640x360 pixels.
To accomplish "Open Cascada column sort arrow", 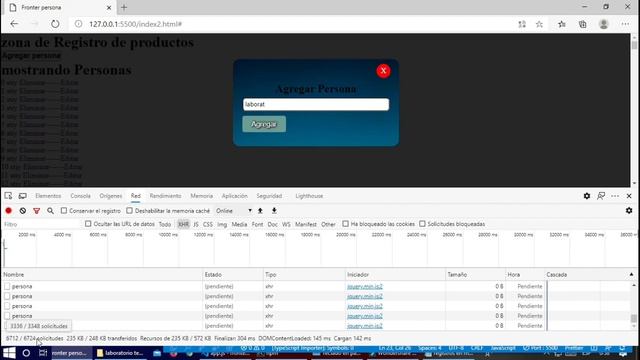I will (x=631, y=274).
